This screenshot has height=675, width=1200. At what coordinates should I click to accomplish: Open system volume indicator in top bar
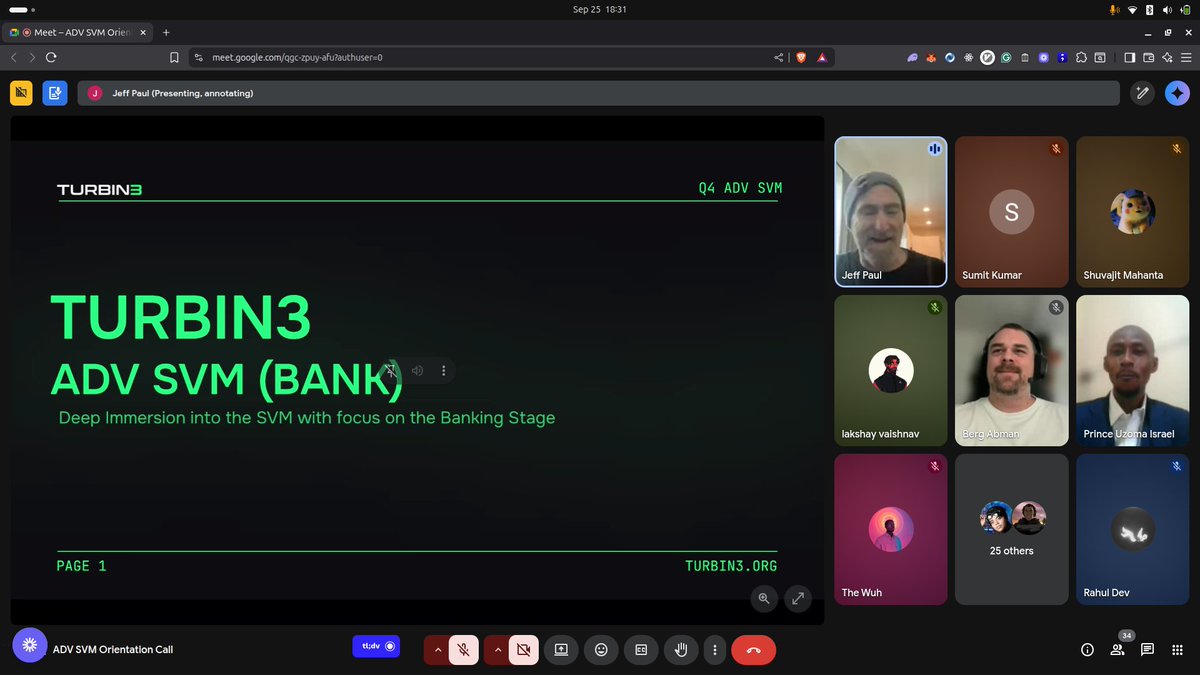coord(1167,10)
